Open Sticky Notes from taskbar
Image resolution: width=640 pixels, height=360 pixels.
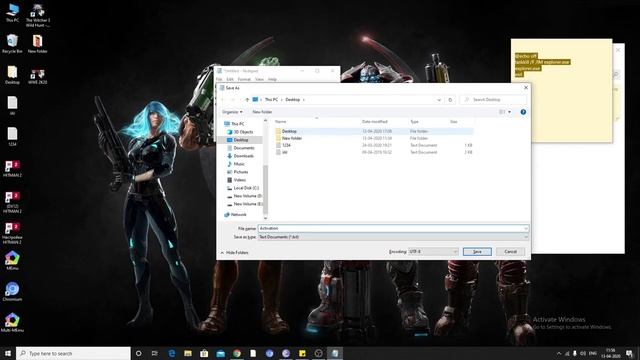(x=302, y=353)
